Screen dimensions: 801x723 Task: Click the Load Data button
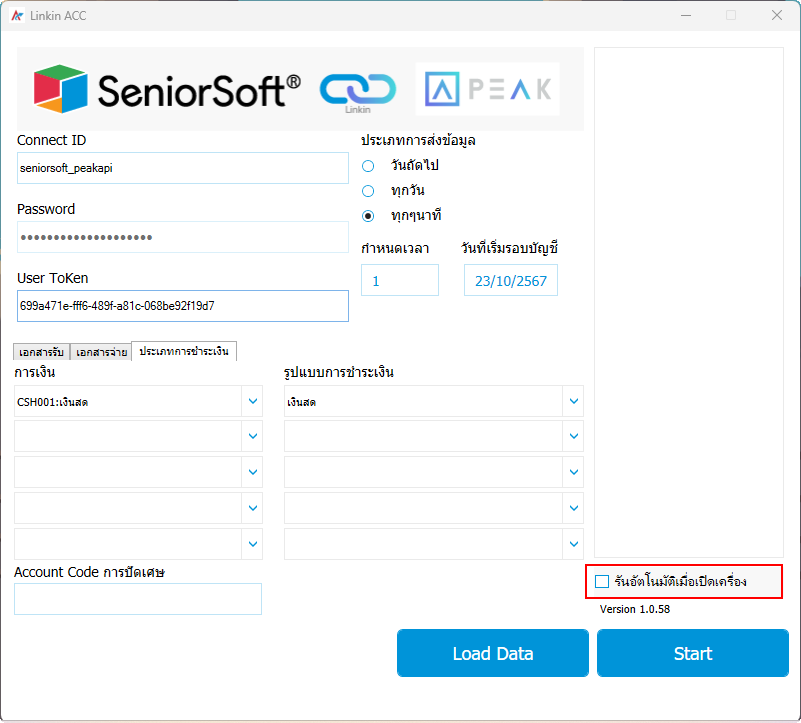click(492, 653)
